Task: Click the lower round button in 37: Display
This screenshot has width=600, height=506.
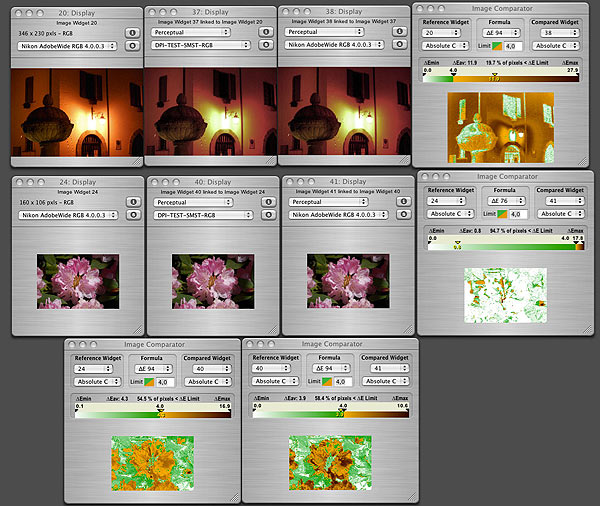Action: 266,45
